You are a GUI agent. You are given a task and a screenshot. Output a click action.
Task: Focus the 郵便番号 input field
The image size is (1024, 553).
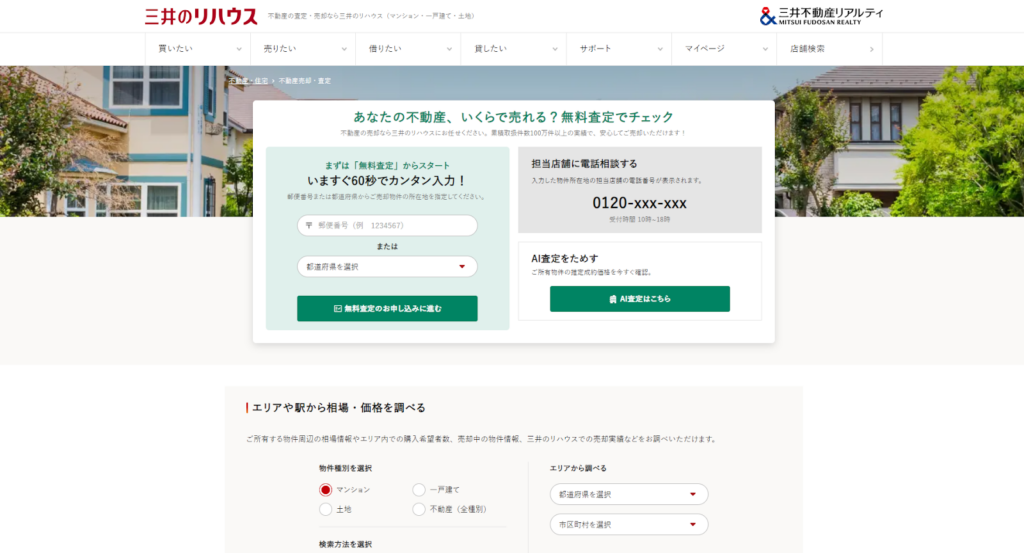[x=387, y=225]
